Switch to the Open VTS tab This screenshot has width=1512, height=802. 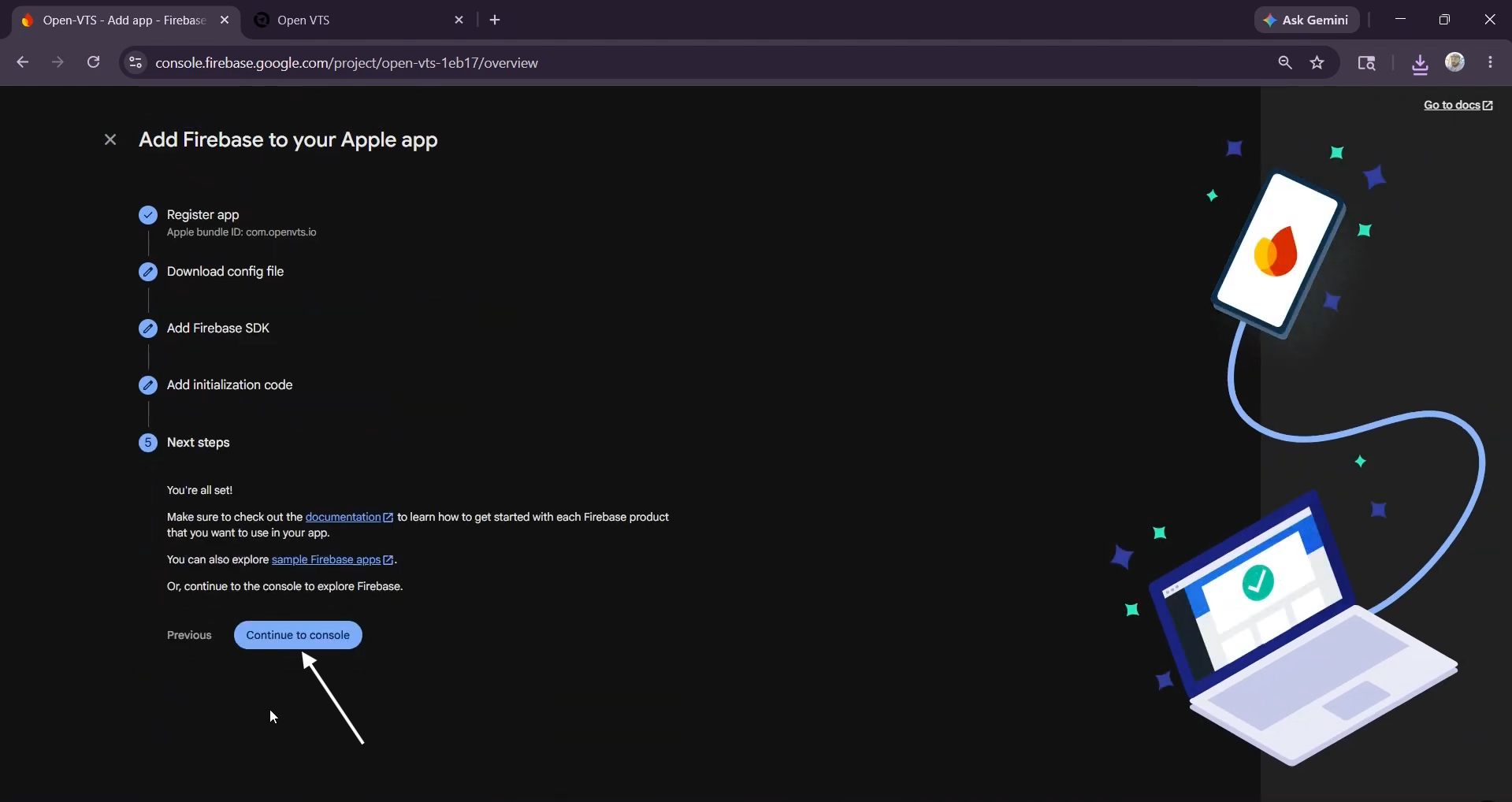pos(360,20)
